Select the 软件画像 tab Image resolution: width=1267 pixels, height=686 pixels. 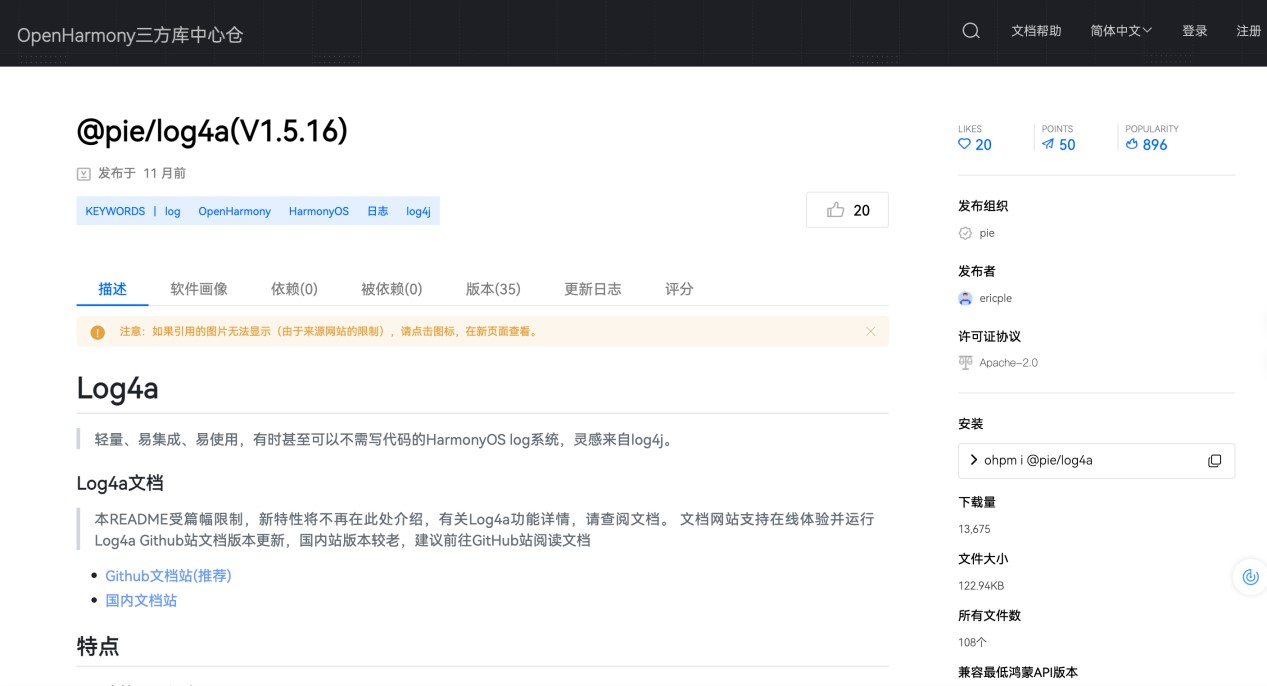tap(199, 289)
